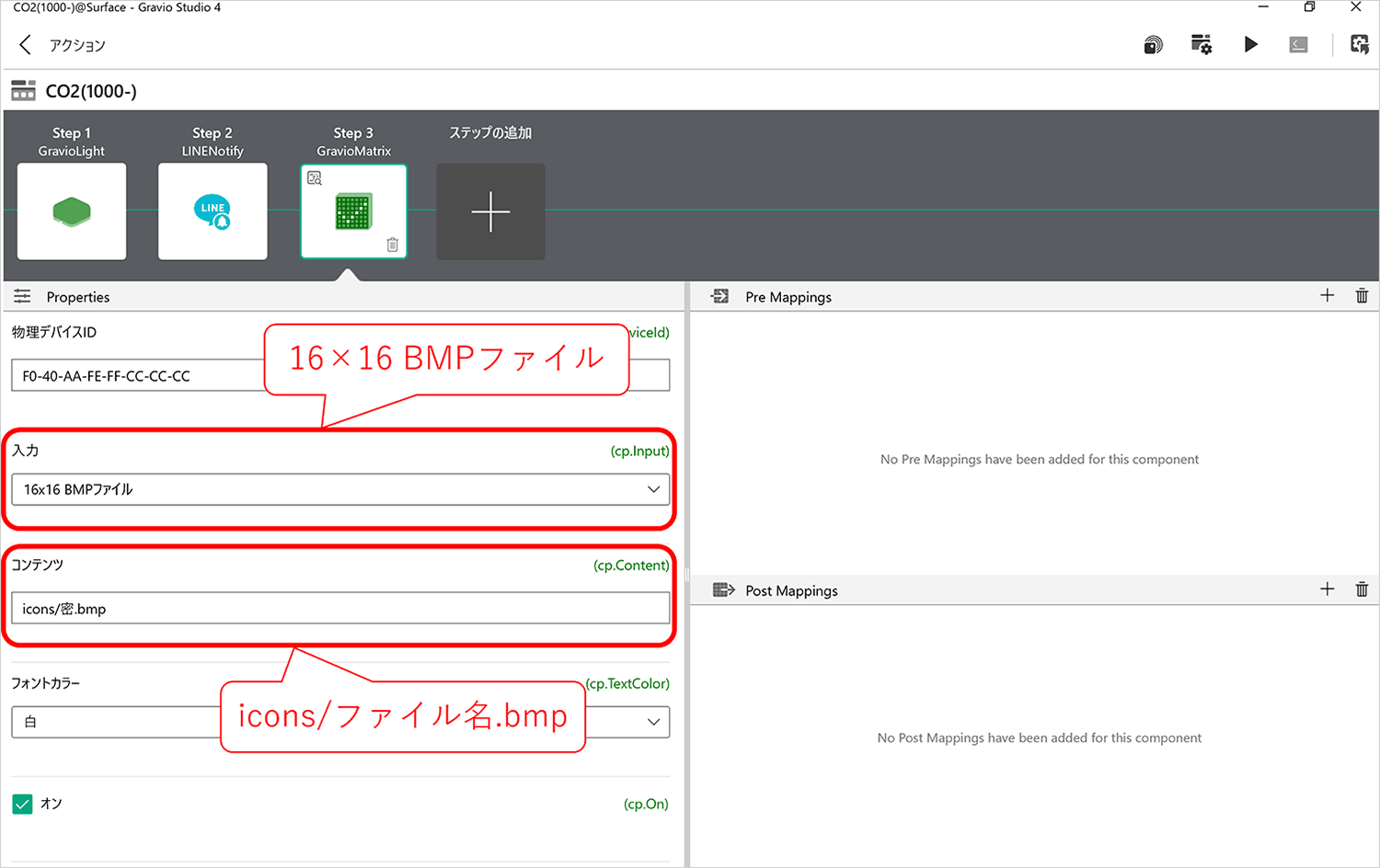Viewport: 1380px width, 868px height.
Task: Click the 物理デバイスID input field
Action: (x=340, y=375)
